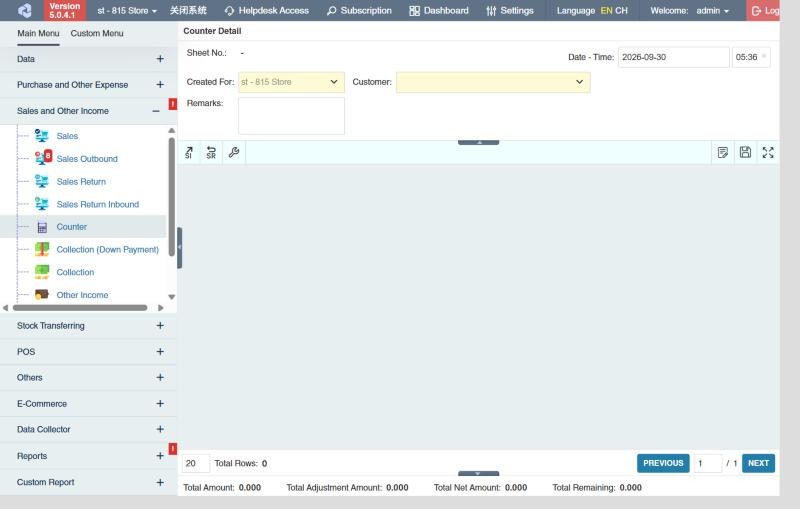Open the Customer dropdown
Image resolution: width=800 pixels, height=509 pixels.
[x=493, y=82]
